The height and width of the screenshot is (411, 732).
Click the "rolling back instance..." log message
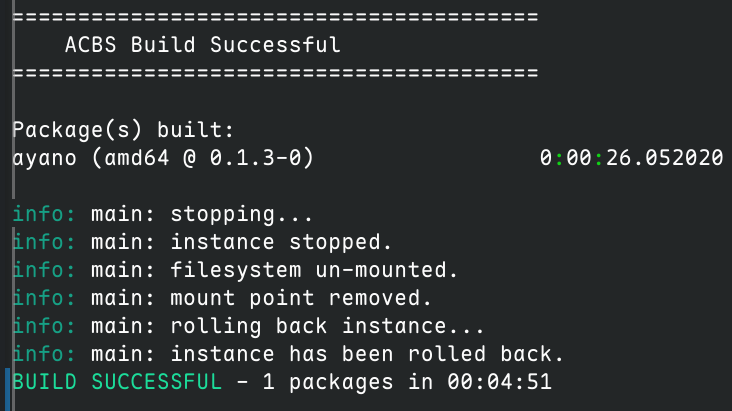click(327, 325)
